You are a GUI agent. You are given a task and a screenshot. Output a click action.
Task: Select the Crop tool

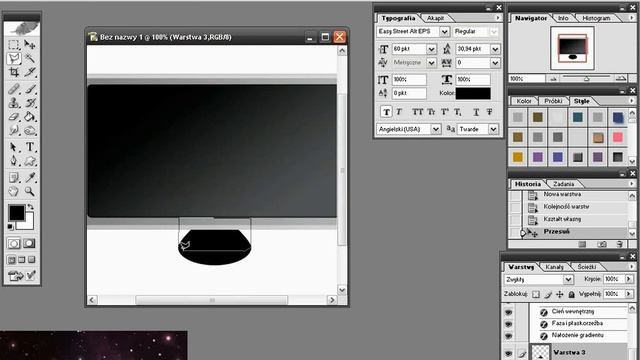[14, 72]
